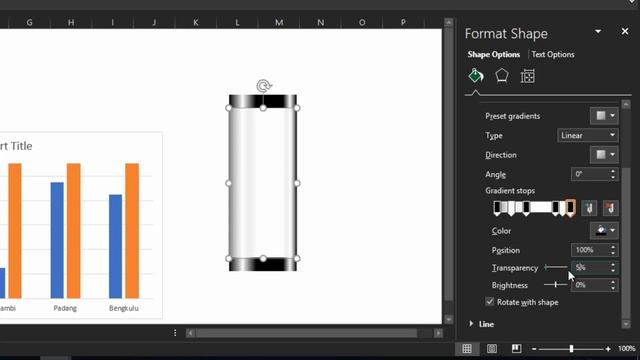Viewport: 640px width, 360px height.
Task: Open the Size & Properties tab icon
Action: click(527, 76)
